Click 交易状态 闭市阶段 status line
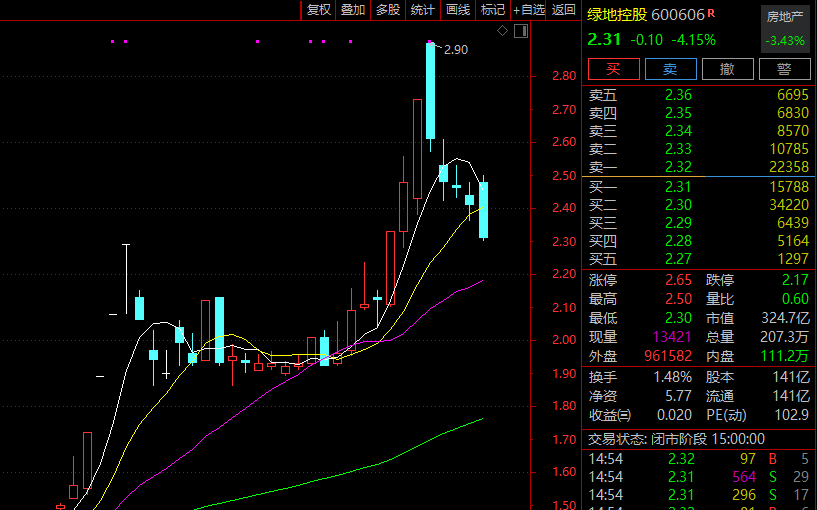Screen dimensions: 817x510 pyautogui.click(x=676, y=439)
